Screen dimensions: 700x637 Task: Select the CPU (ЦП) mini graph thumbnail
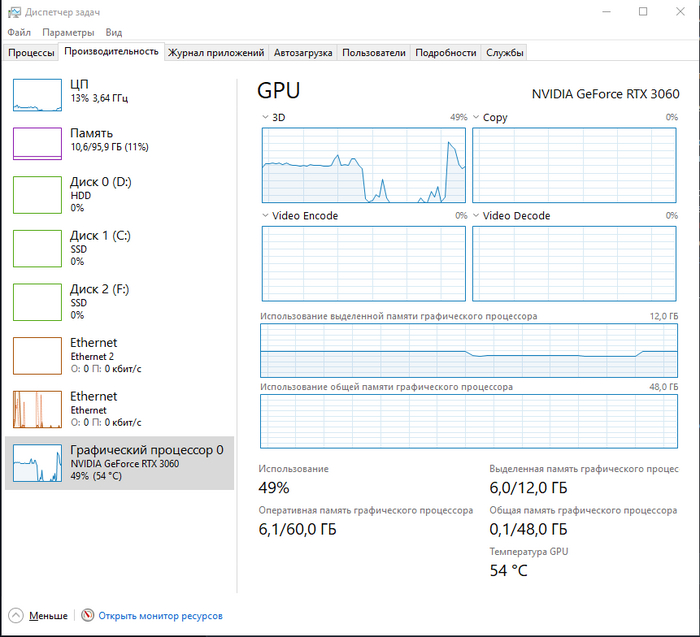pyautogui.click(x=37, y=95)
